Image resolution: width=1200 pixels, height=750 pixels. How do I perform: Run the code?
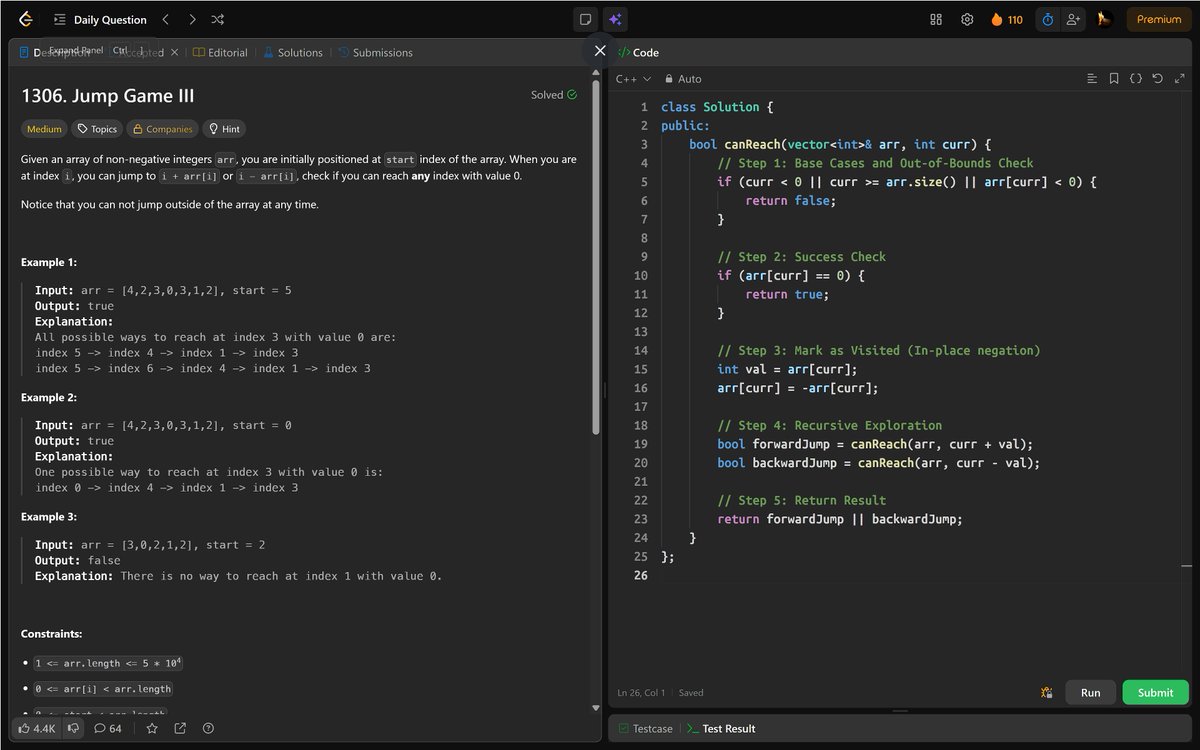(x=1091, y=692)
